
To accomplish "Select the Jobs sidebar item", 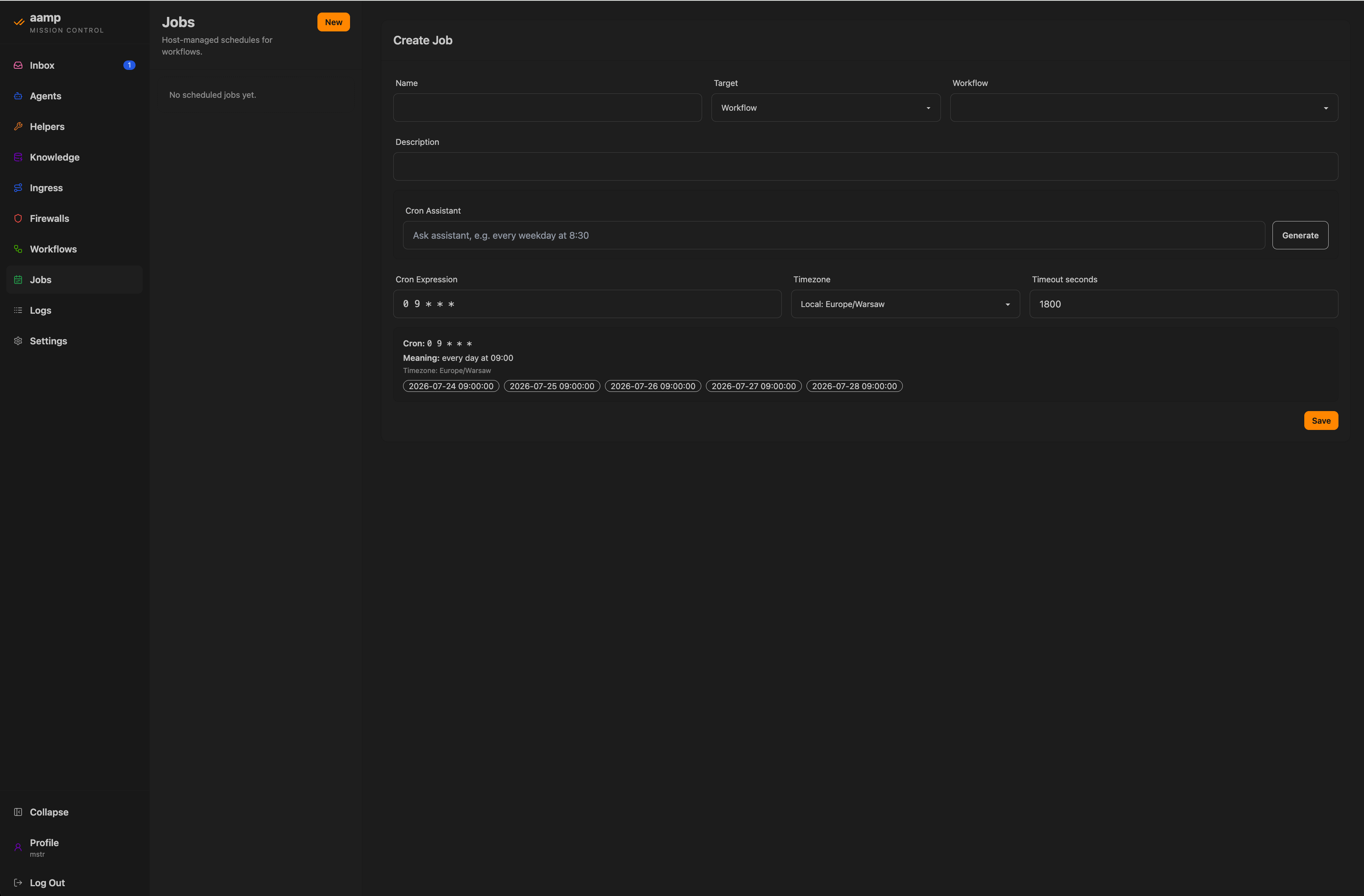I will pyautogui.click(x=75, y=280).
